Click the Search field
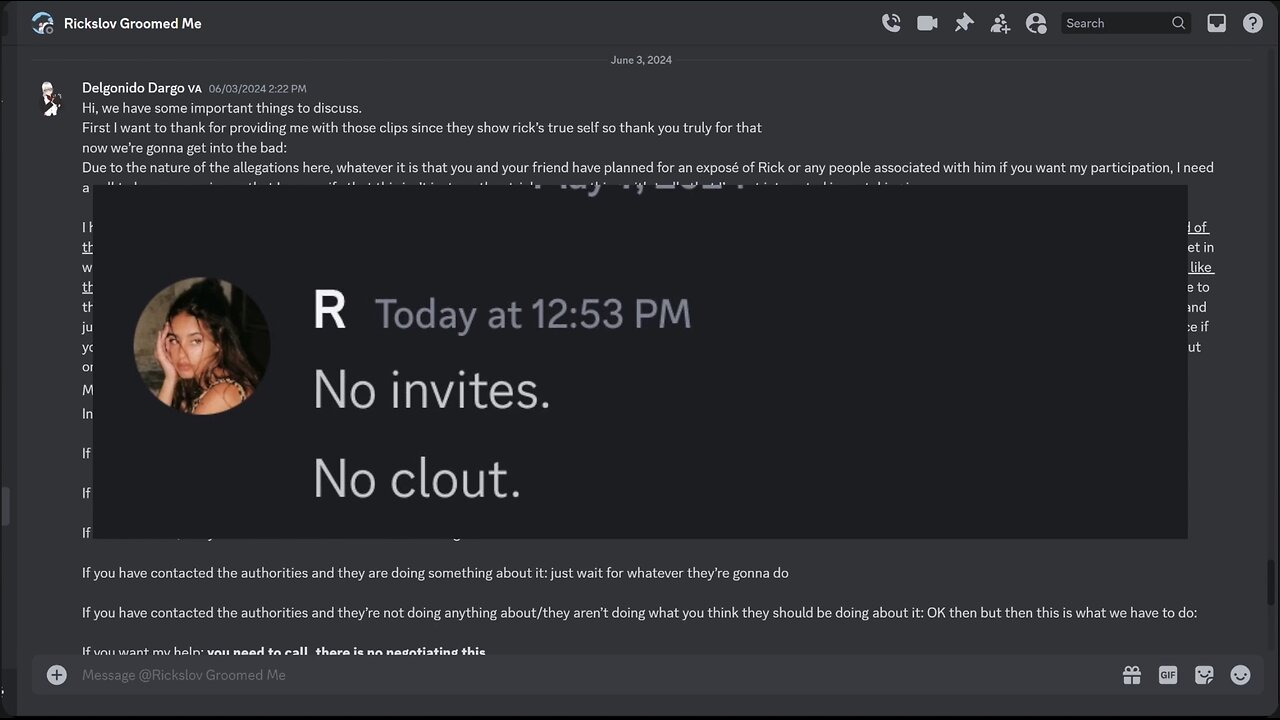The height and width of the screenshot is (720, 1280). (1125, 23)
